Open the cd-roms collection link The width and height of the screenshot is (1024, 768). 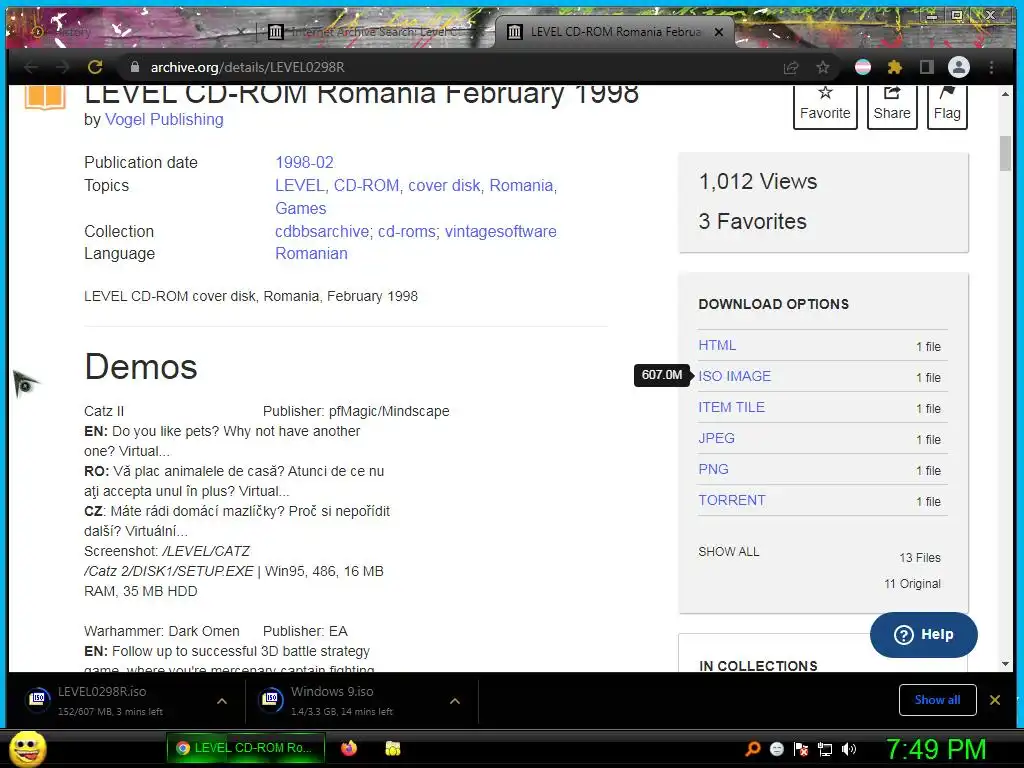tap(408, 231)
